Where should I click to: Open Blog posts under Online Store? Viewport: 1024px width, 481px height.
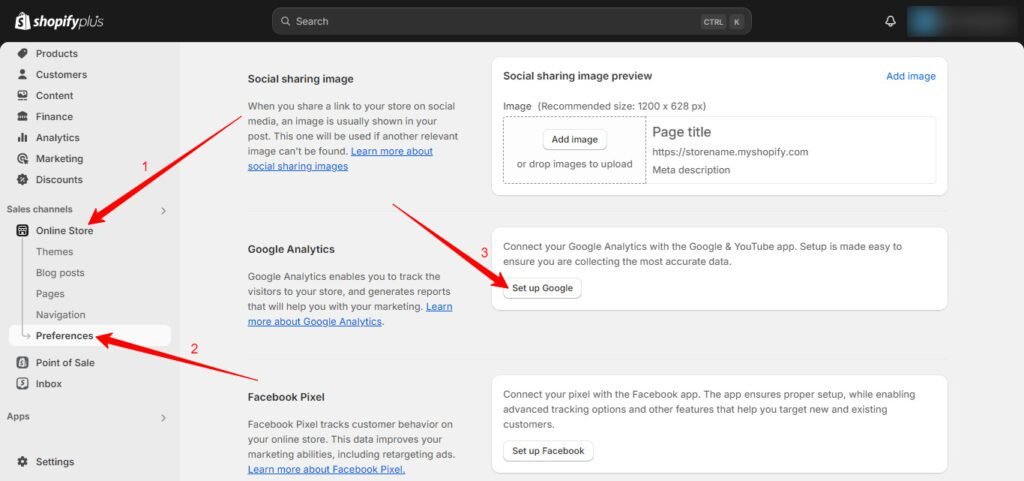click(x=60, y=273)
